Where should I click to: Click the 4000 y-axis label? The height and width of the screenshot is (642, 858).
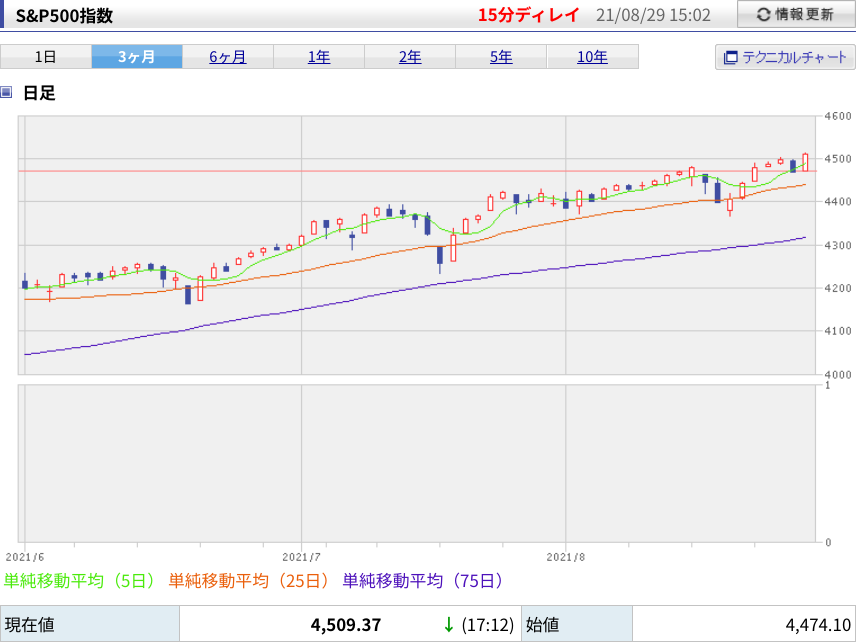(838, 375)
